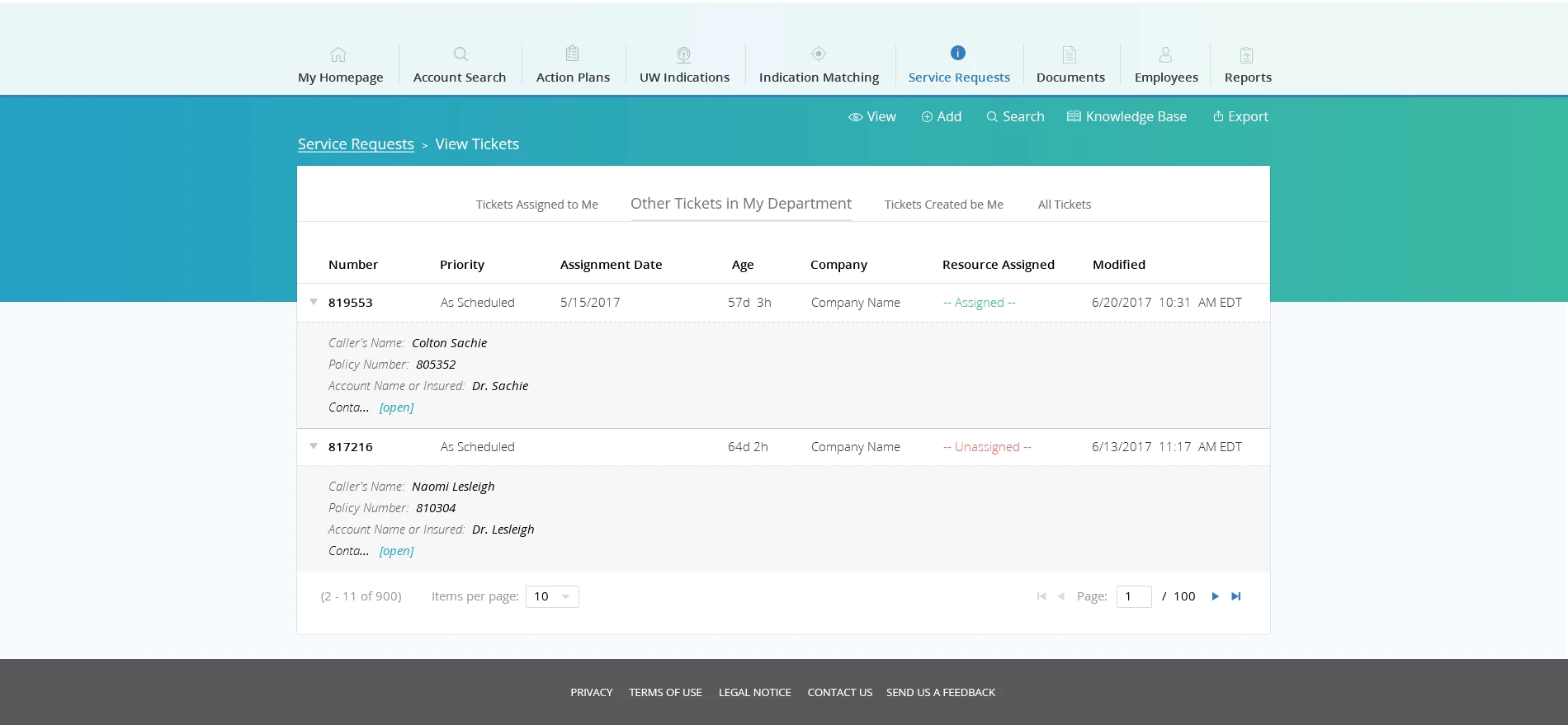
Task: Click the Knowledge Base toolbar label
Action: [x=1136, y=117]
